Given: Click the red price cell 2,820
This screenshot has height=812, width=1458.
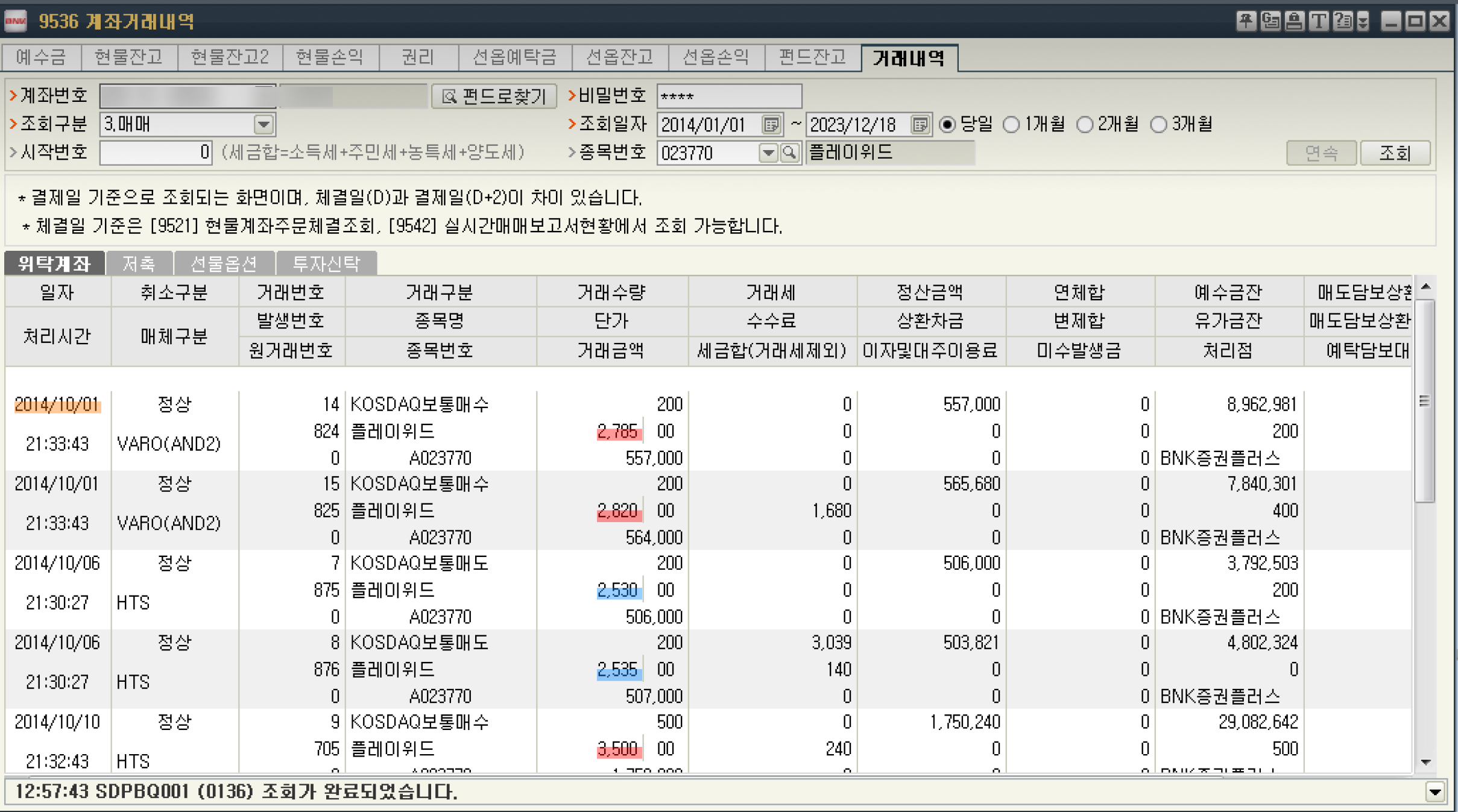Looking at the screenshot, I should (x=619, y=511).
